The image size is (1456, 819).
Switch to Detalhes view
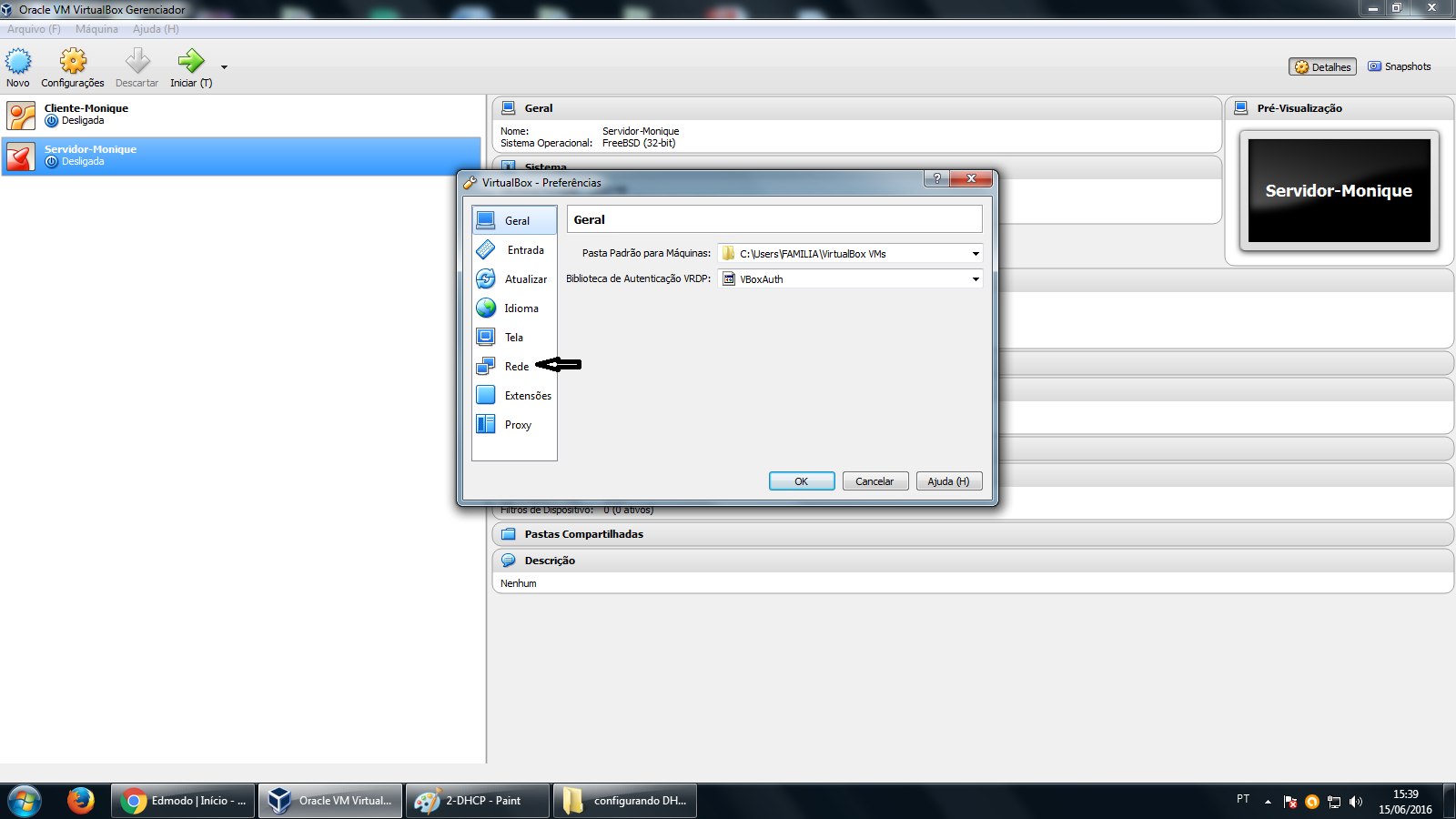[1322, 67]
